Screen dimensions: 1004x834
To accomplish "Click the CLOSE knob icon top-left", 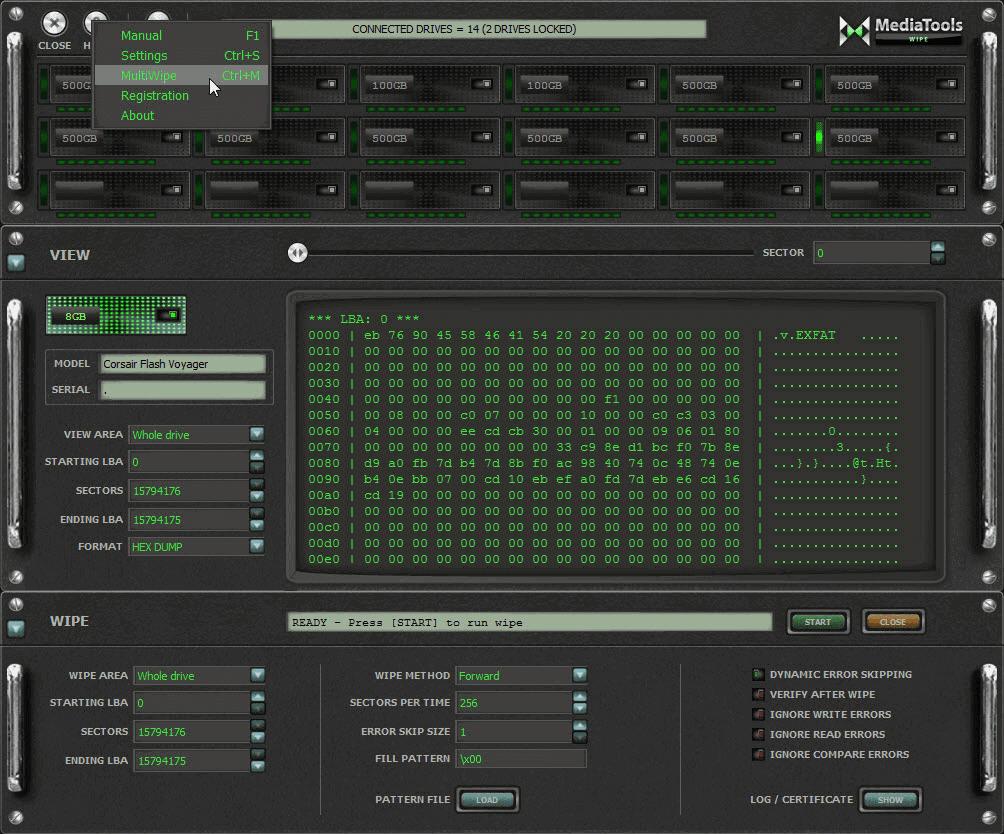I will pos(54,25).
